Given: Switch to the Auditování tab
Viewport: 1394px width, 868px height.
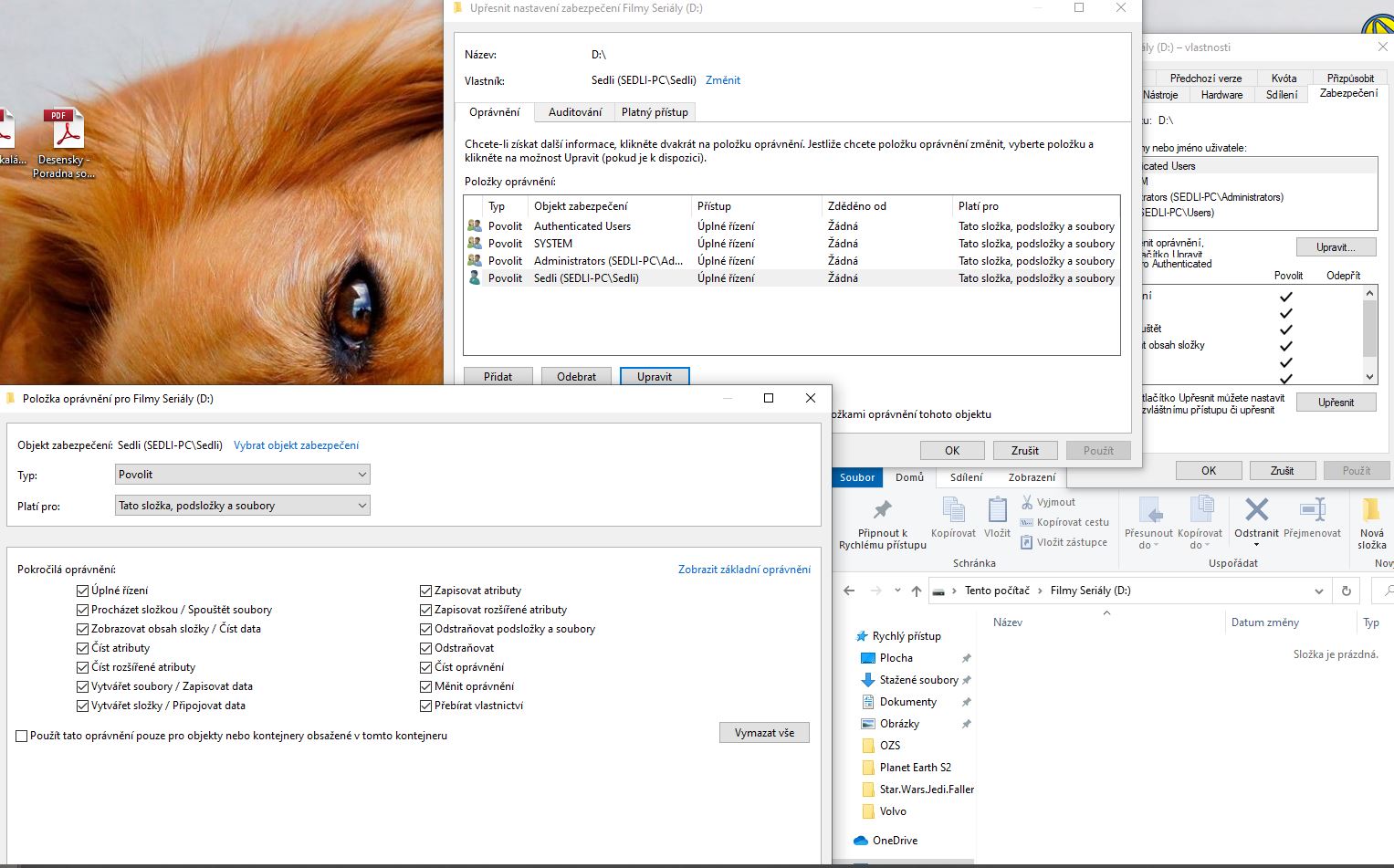Looking at the screenshot, I should [574, 112].
